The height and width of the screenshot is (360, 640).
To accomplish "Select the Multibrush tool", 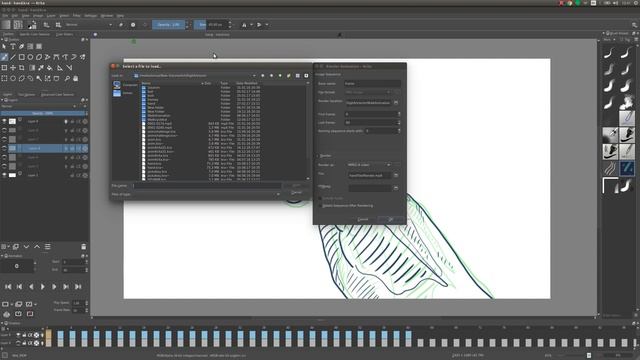I will tap(83, 57).
